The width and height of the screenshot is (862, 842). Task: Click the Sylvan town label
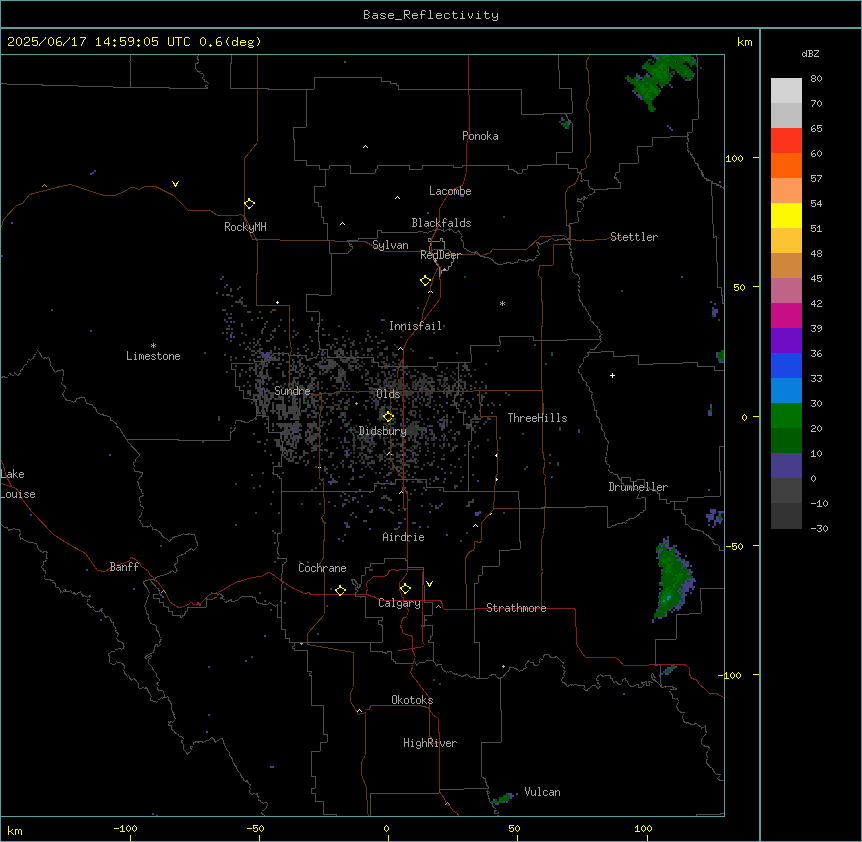(x=390, y=245)
